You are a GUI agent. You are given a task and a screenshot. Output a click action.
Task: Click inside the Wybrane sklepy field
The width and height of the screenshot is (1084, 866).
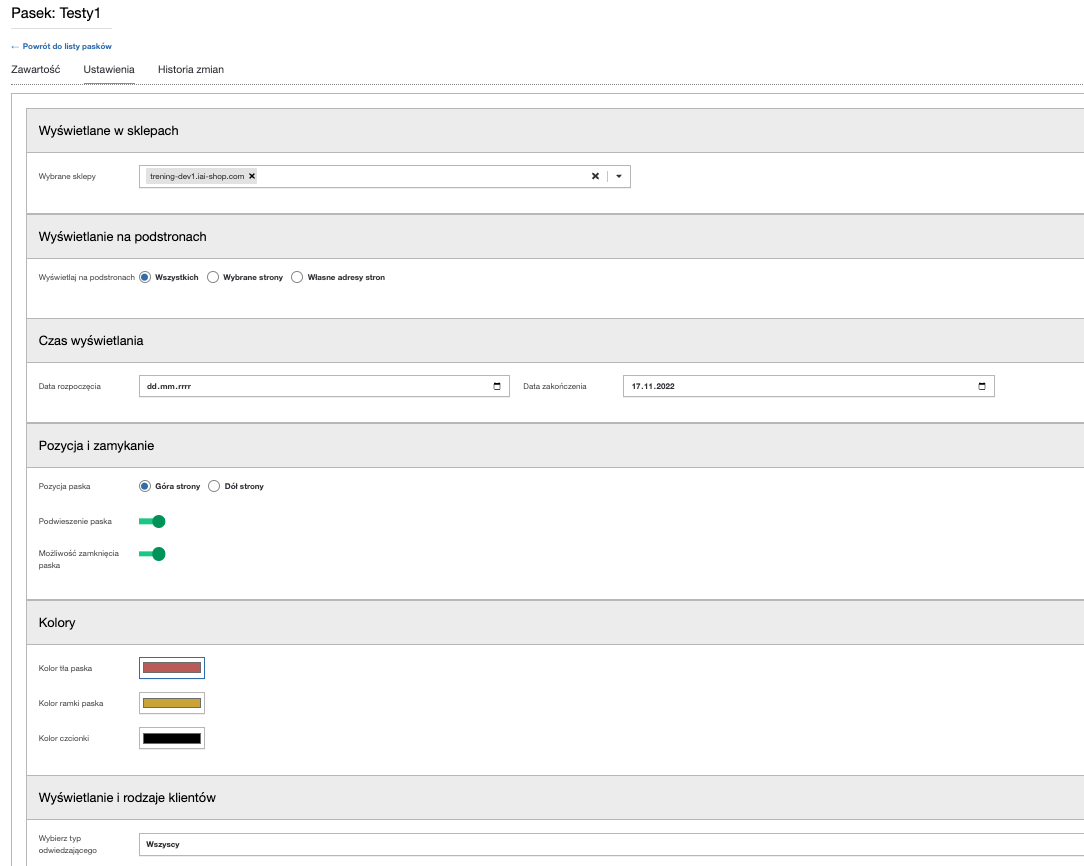384,176
